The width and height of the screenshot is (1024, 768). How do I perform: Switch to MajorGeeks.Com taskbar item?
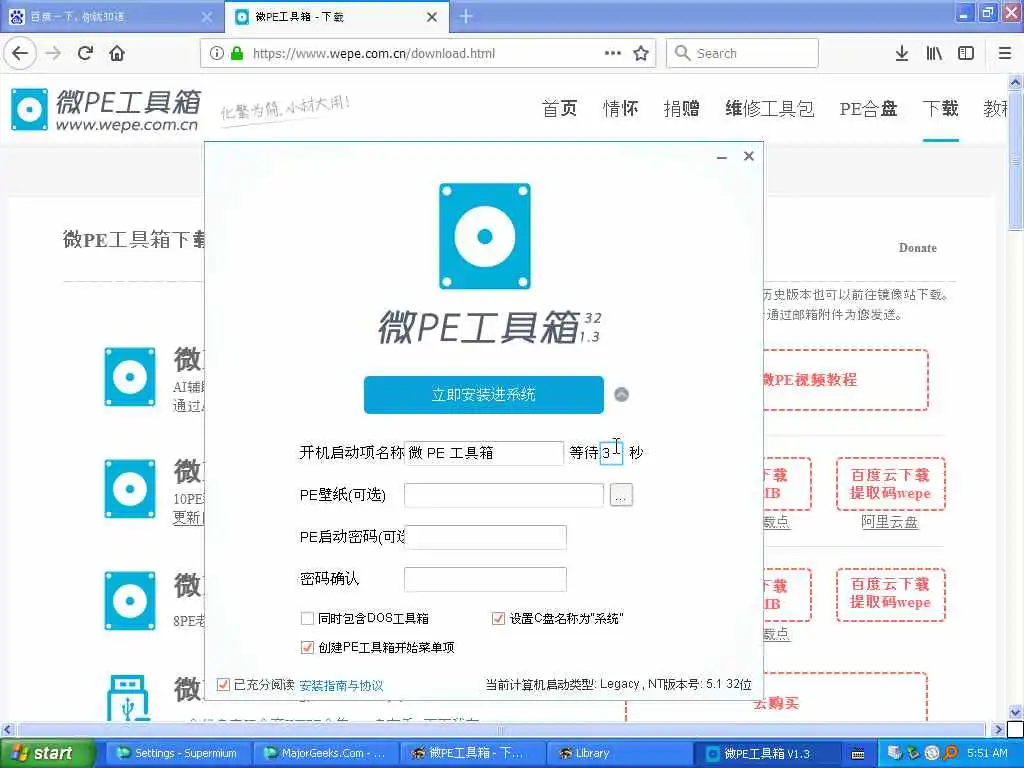[324, 753]
